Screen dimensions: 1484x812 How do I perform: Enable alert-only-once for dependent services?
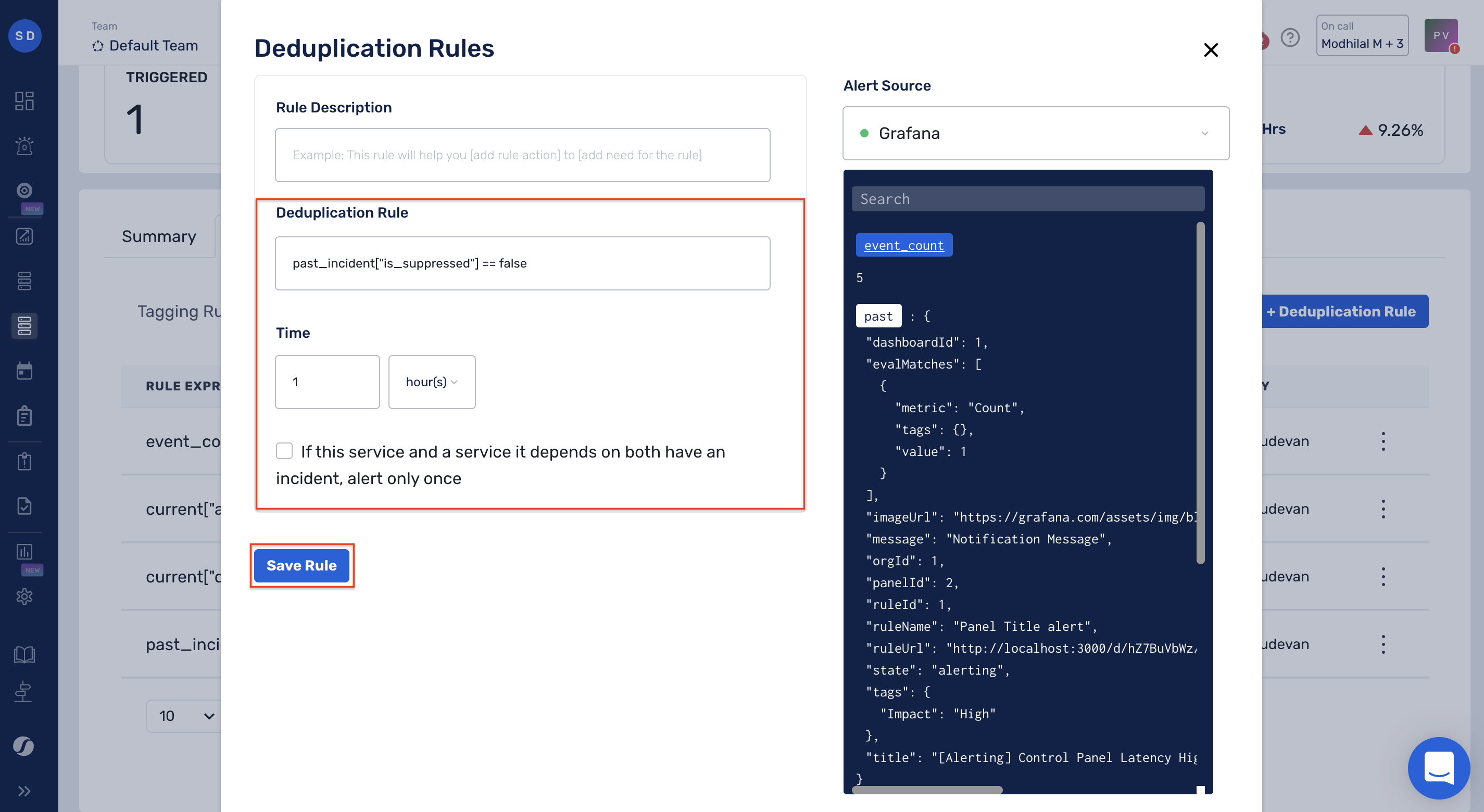coord(284,451)
